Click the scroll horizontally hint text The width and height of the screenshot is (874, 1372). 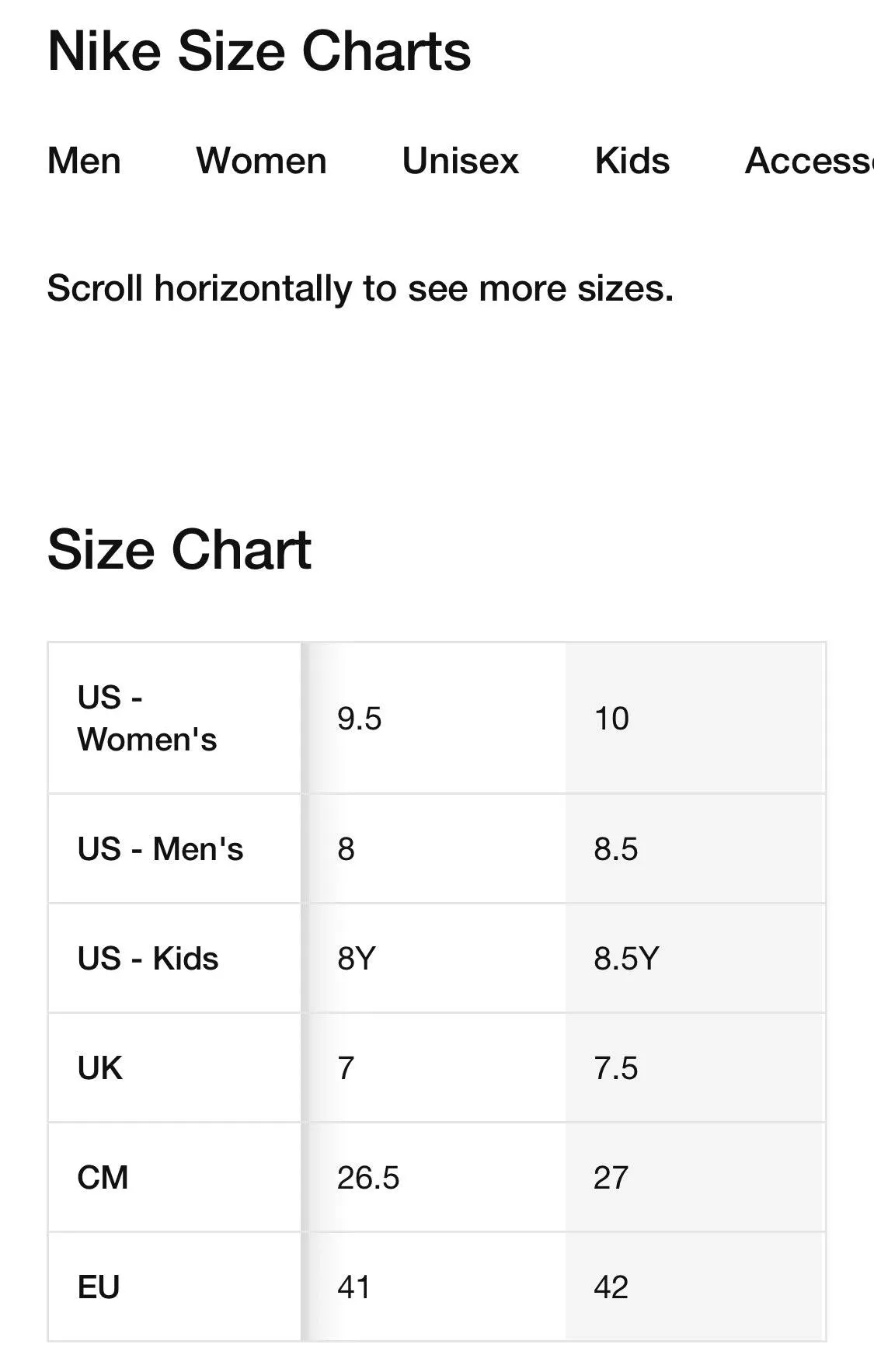[x=360, y=288]
